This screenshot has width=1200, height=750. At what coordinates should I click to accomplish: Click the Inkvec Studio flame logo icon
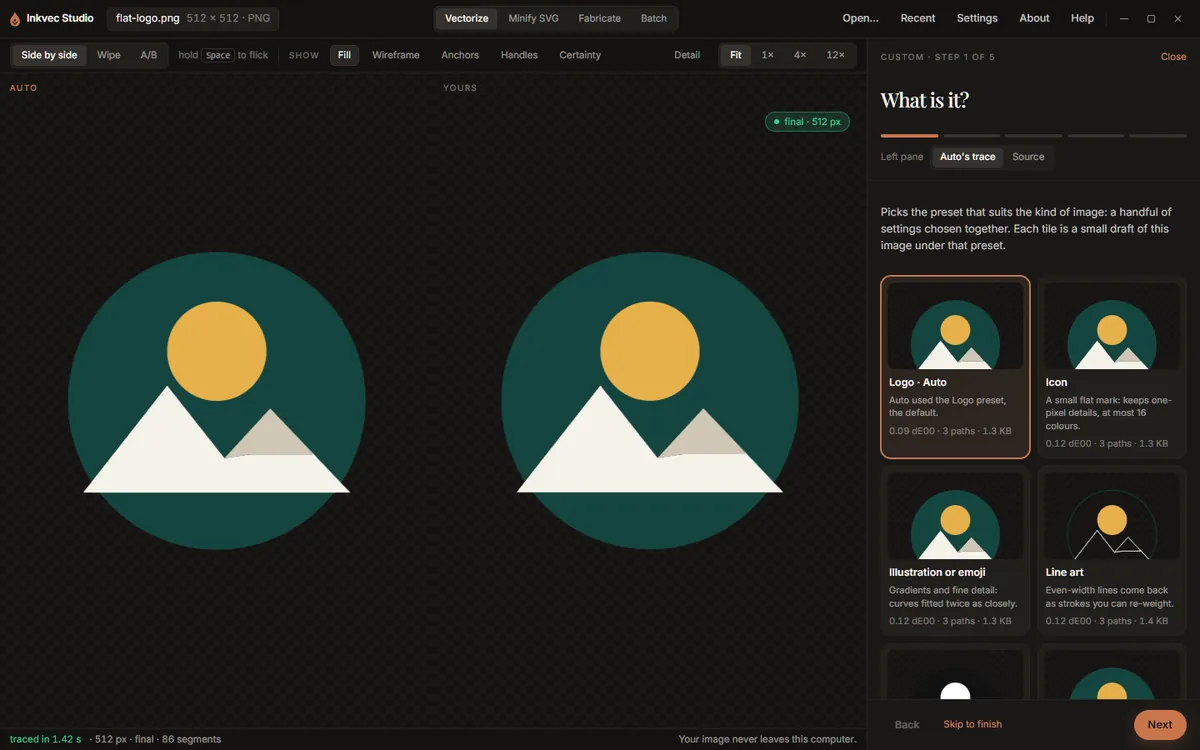coord(15,18)
